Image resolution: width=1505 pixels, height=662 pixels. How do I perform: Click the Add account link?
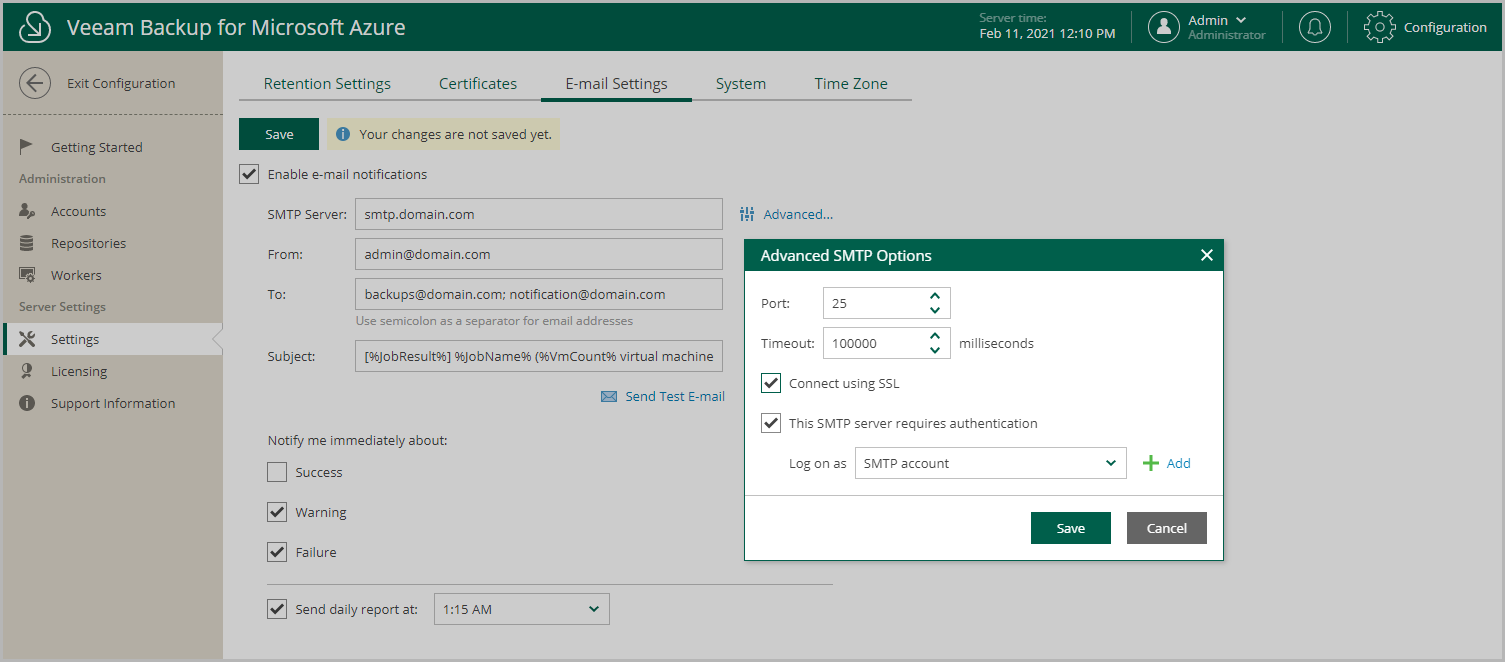pyautogui.click(x=1178, y=463)
